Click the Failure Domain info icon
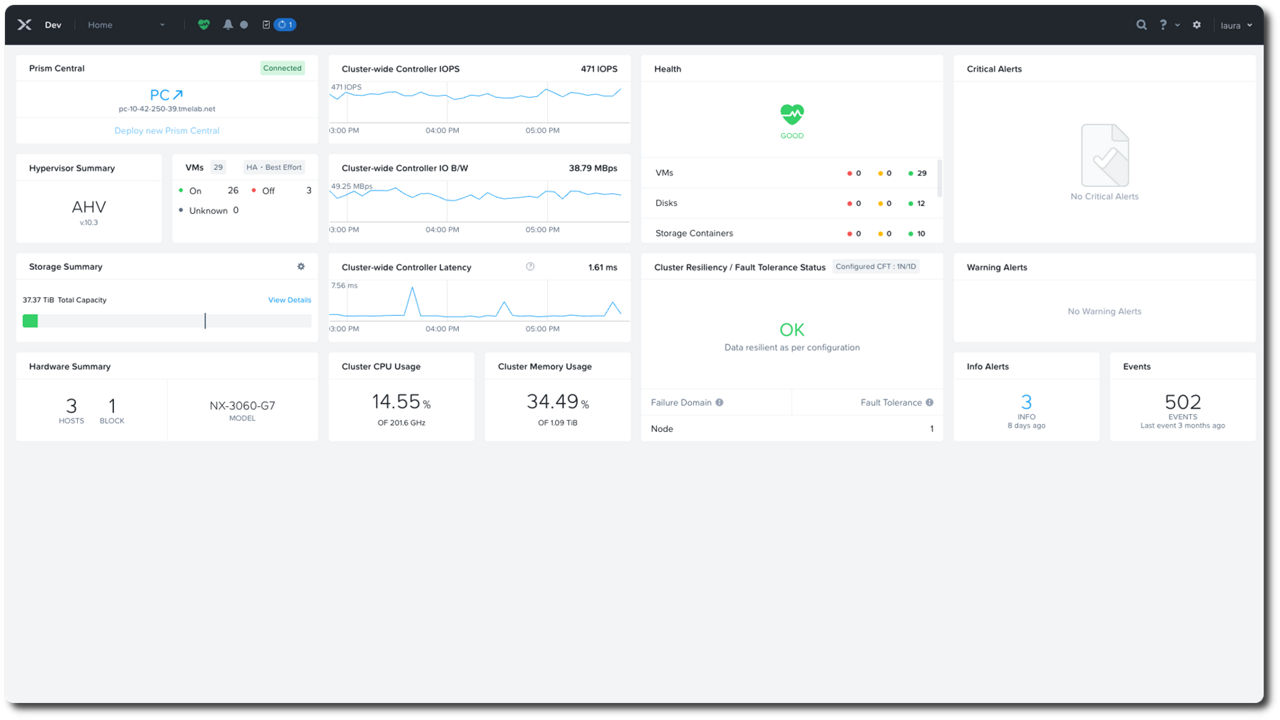 point(719,403)
